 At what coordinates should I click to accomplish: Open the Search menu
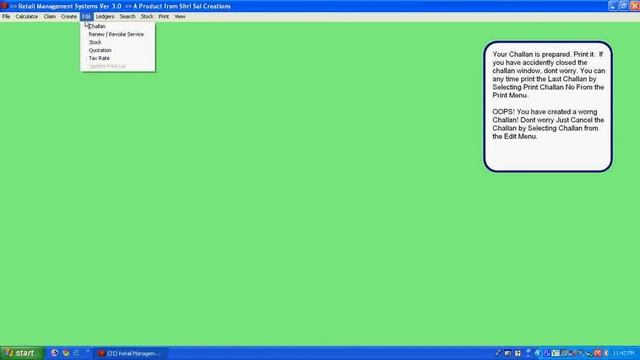pyautogui.click(x=127, y=17)
